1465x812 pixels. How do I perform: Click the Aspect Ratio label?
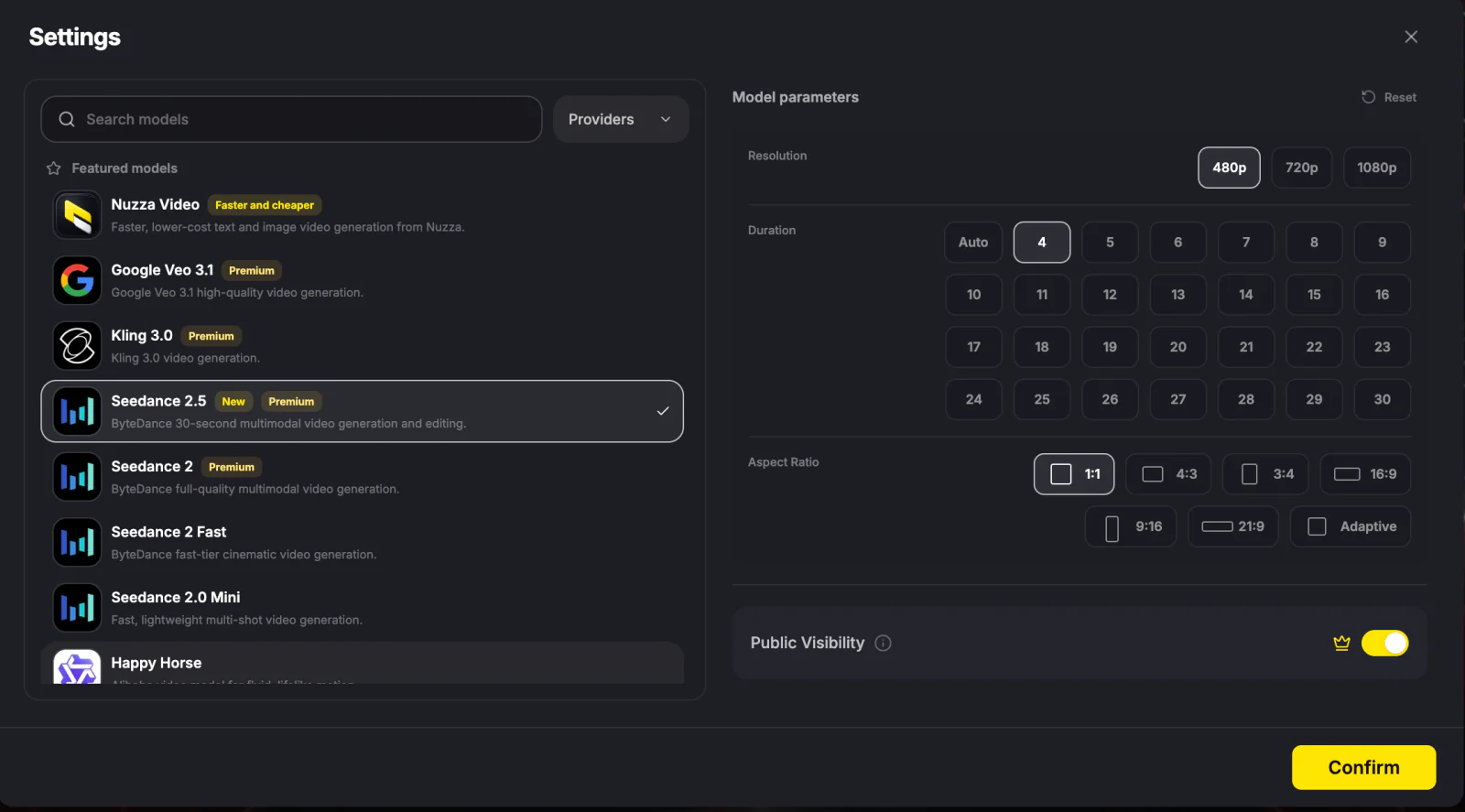[784, 462]
